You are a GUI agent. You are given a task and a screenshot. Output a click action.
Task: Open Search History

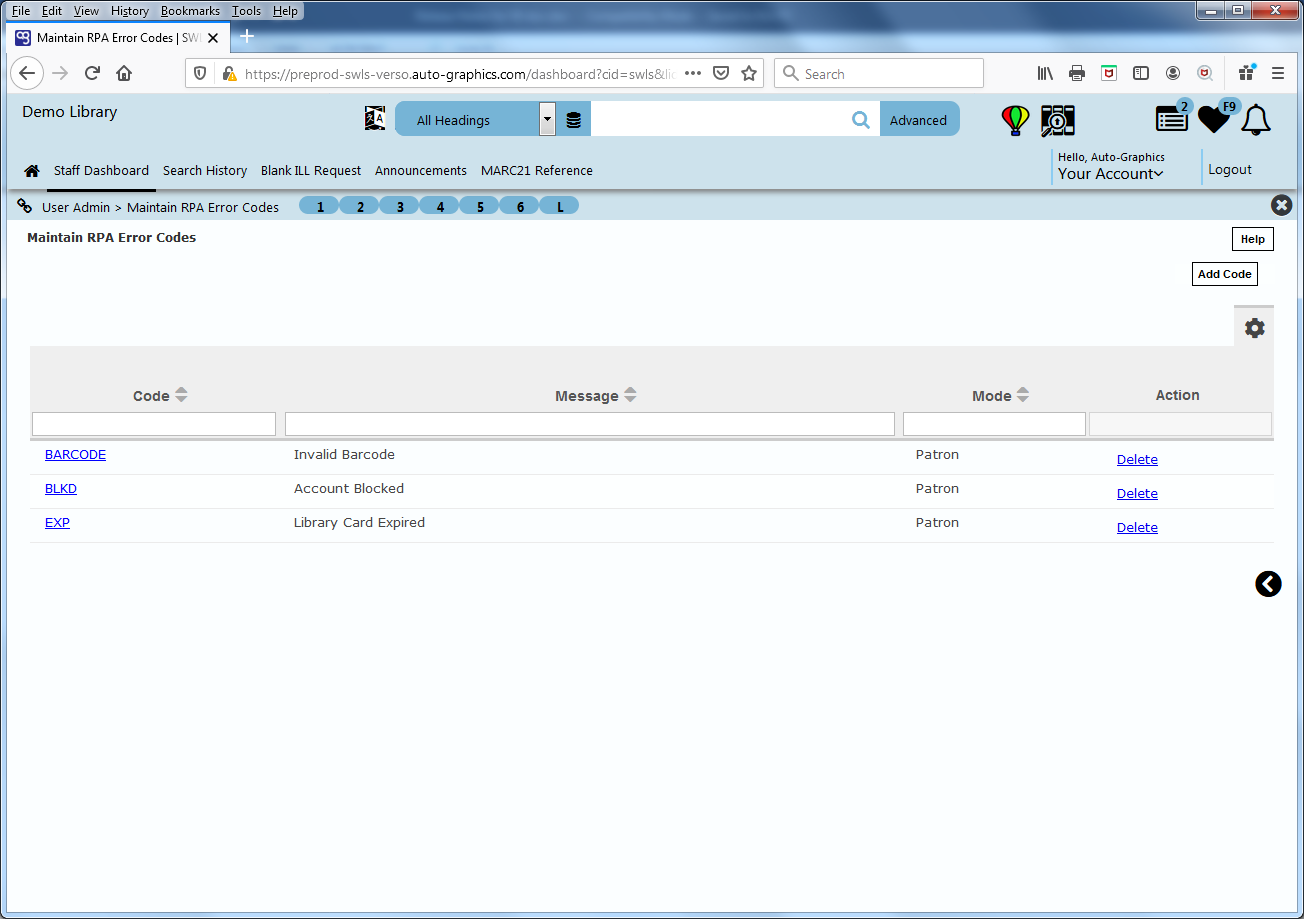coord(205,171)
